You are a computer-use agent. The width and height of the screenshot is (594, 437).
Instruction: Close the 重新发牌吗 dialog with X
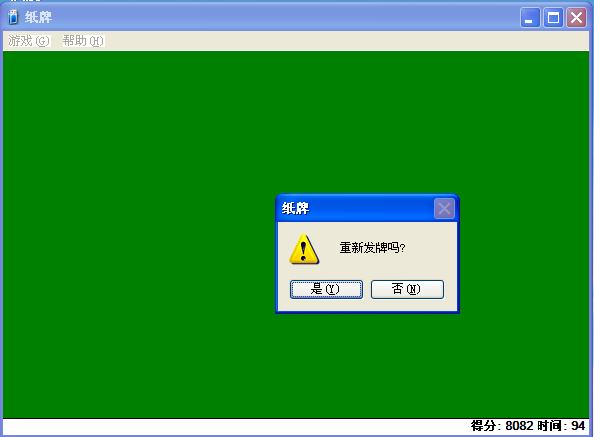(x=444, y=208)
